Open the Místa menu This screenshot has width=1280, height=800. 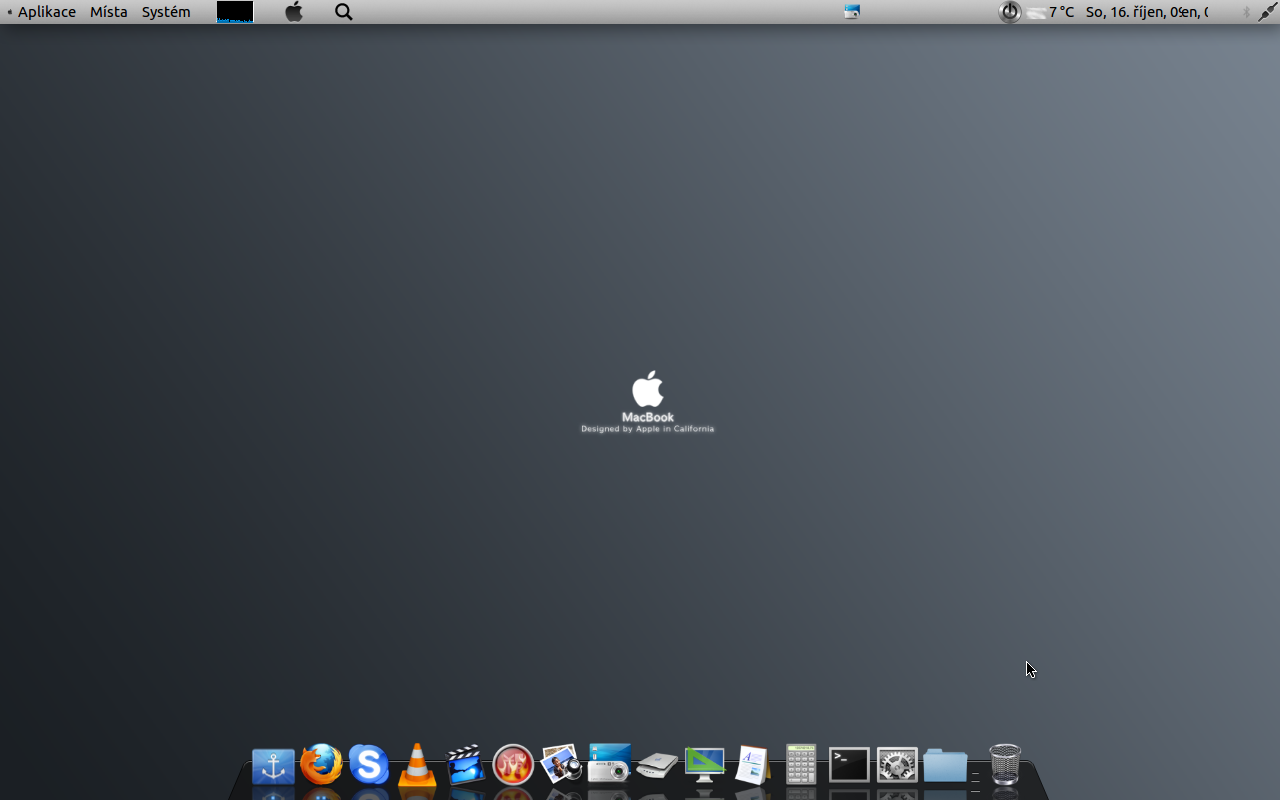click(109, 12)
